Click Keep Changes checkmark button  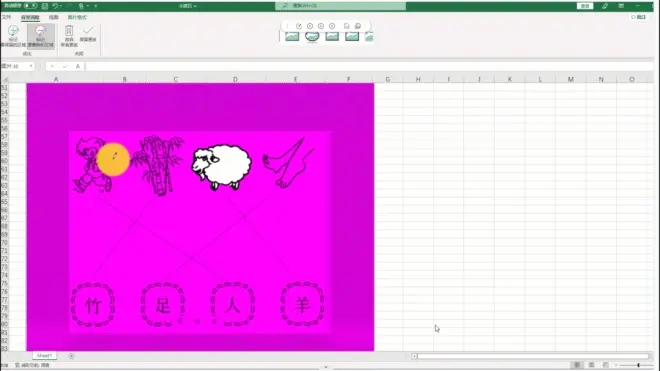tap(88, 34)
